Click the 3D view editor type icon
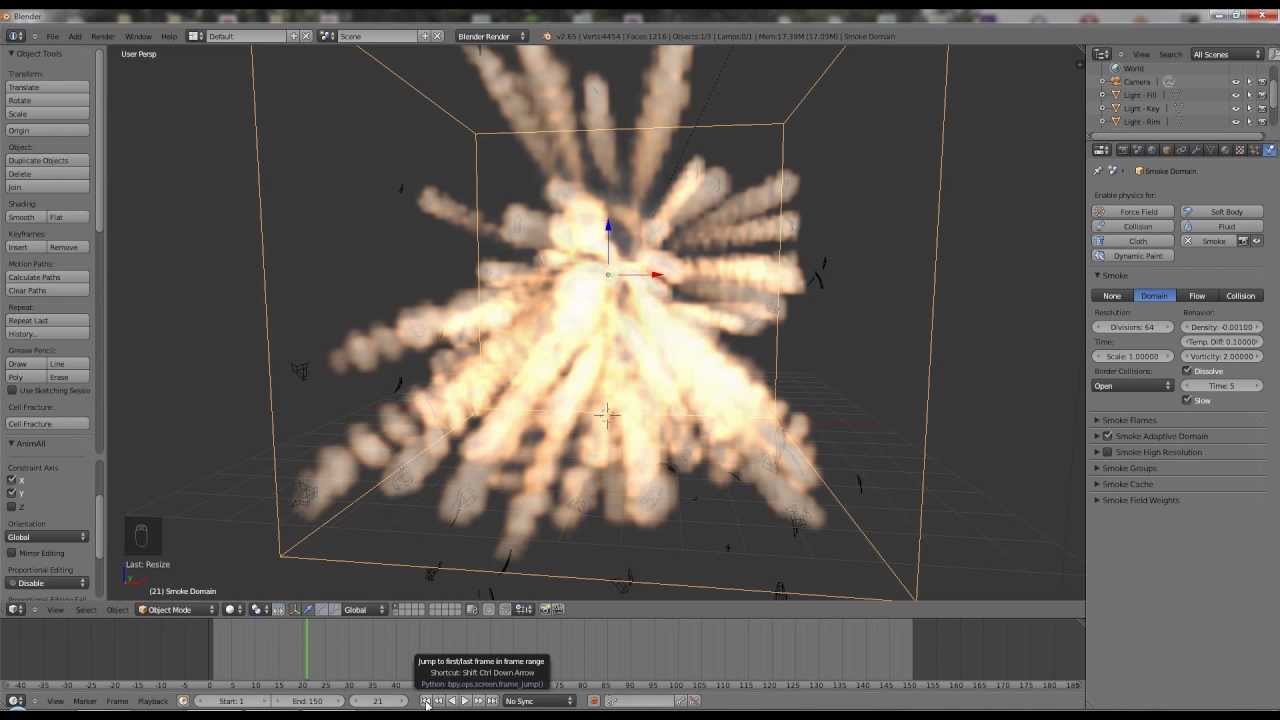Image resolution: width=1280 pixels, height=720 pixels. pos(15,610)
